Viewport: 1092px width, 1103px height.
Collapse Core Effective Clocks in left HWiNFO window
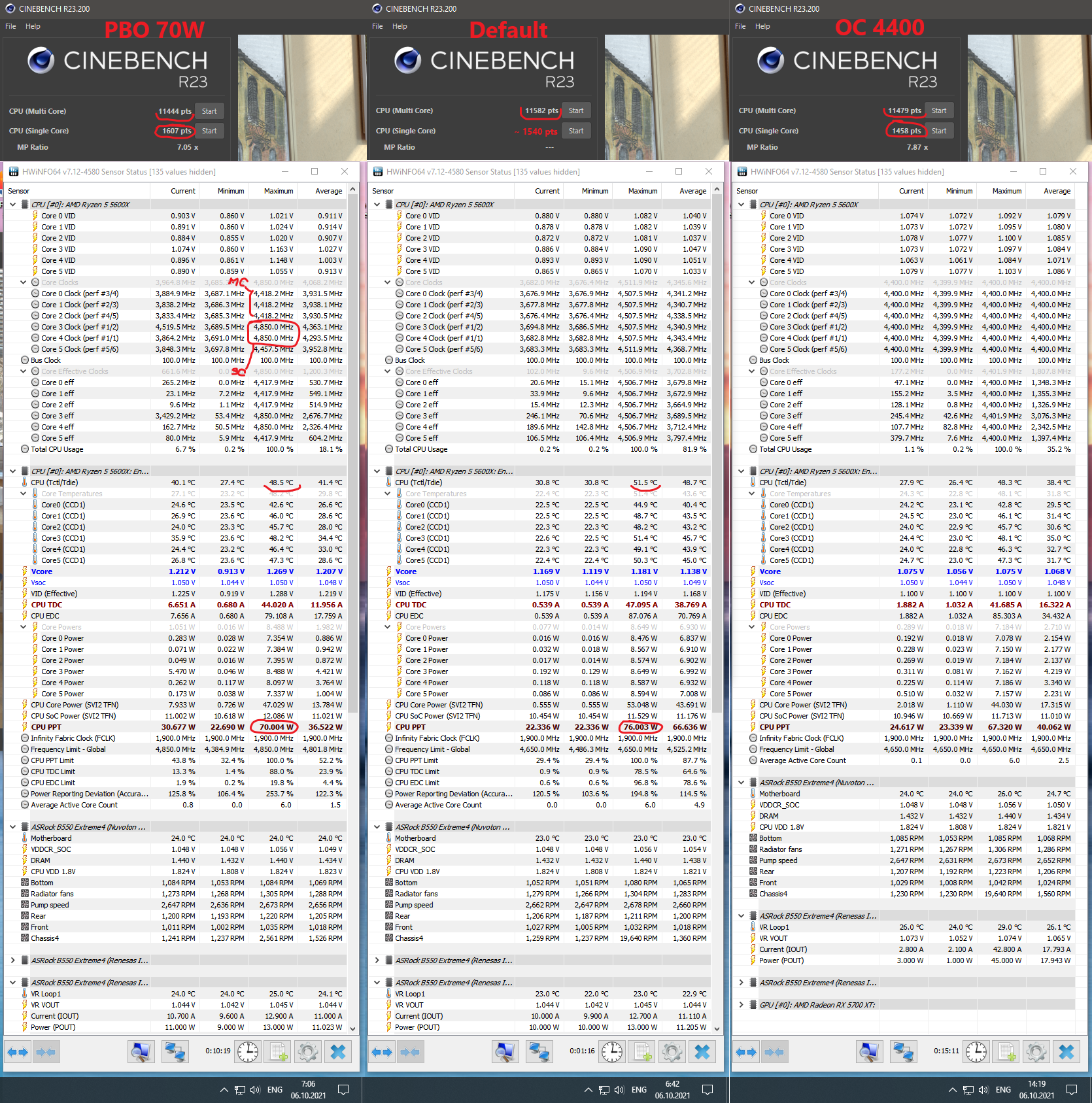tap(24, 371)
